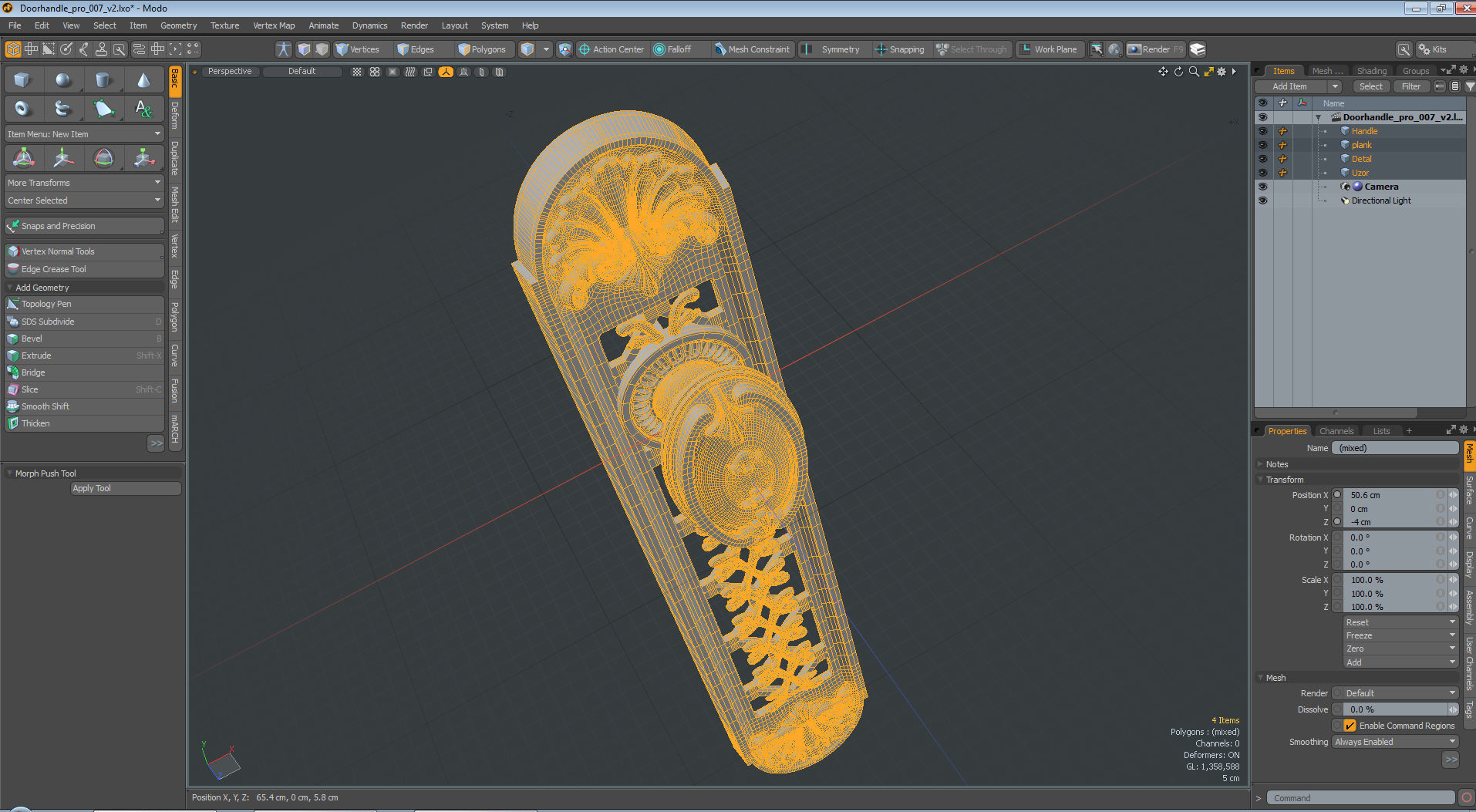Click the Extrude tool

(85, 355)
